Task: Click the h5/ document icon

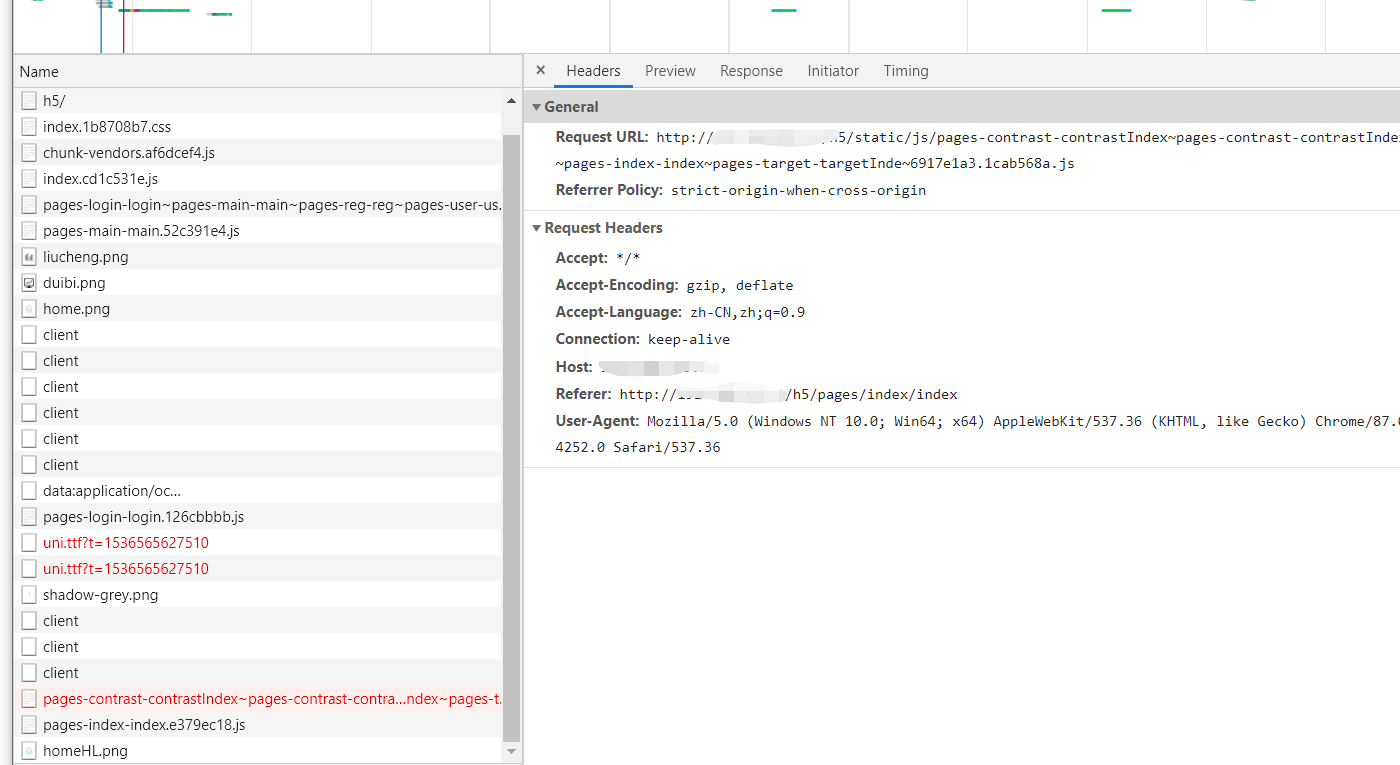Action: (x=29, y=101)
